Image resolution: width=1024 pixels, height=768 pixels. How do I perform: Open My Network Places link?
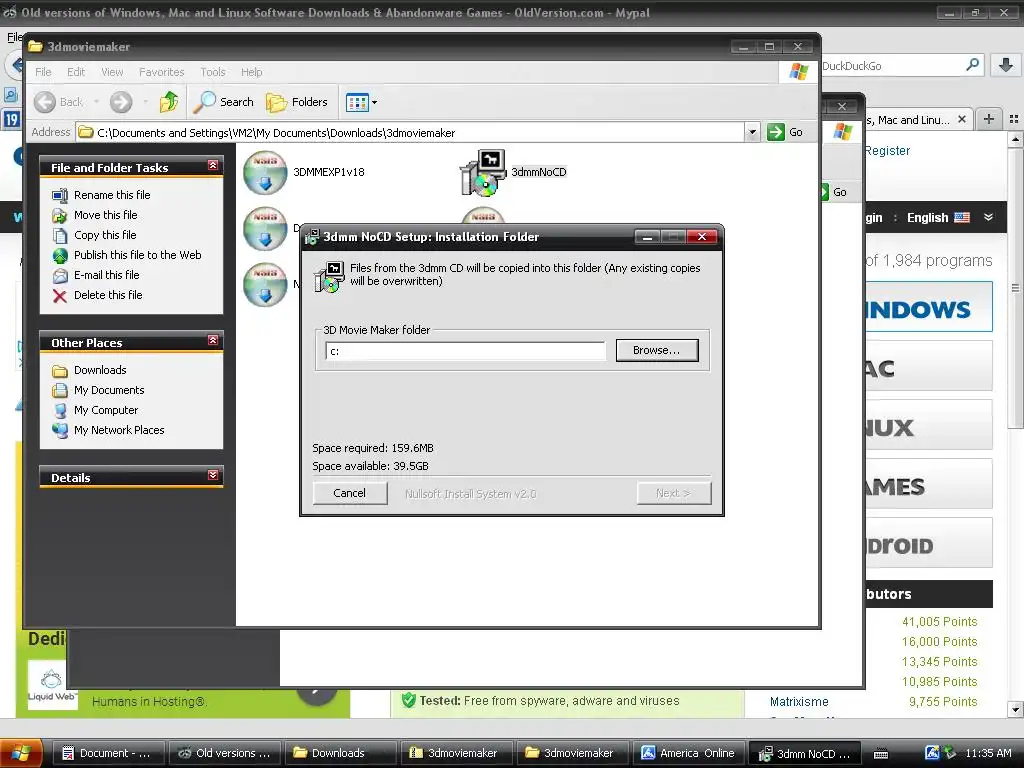click(119, 430)
